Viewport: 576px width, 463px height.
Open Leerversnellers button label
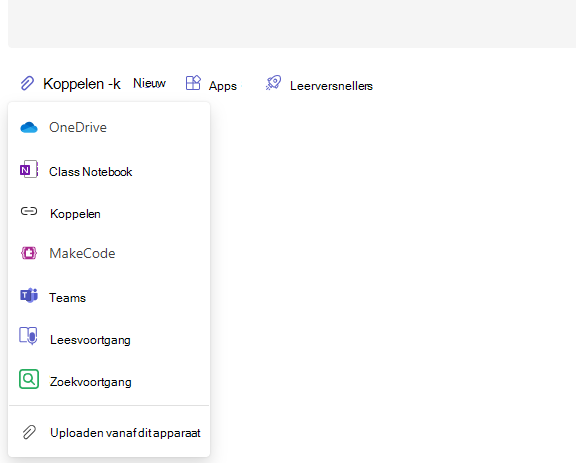(331, 86)
